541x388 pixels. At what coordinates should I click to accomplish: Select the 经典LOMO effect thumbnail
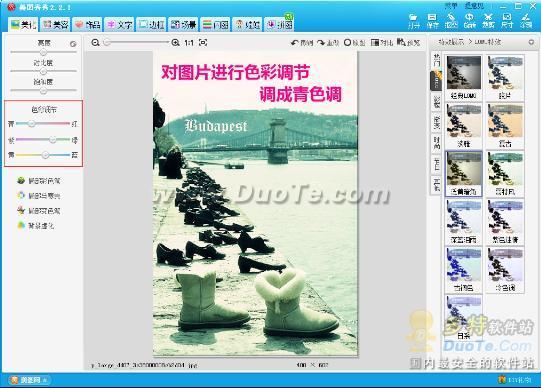(x=464, y=77)
